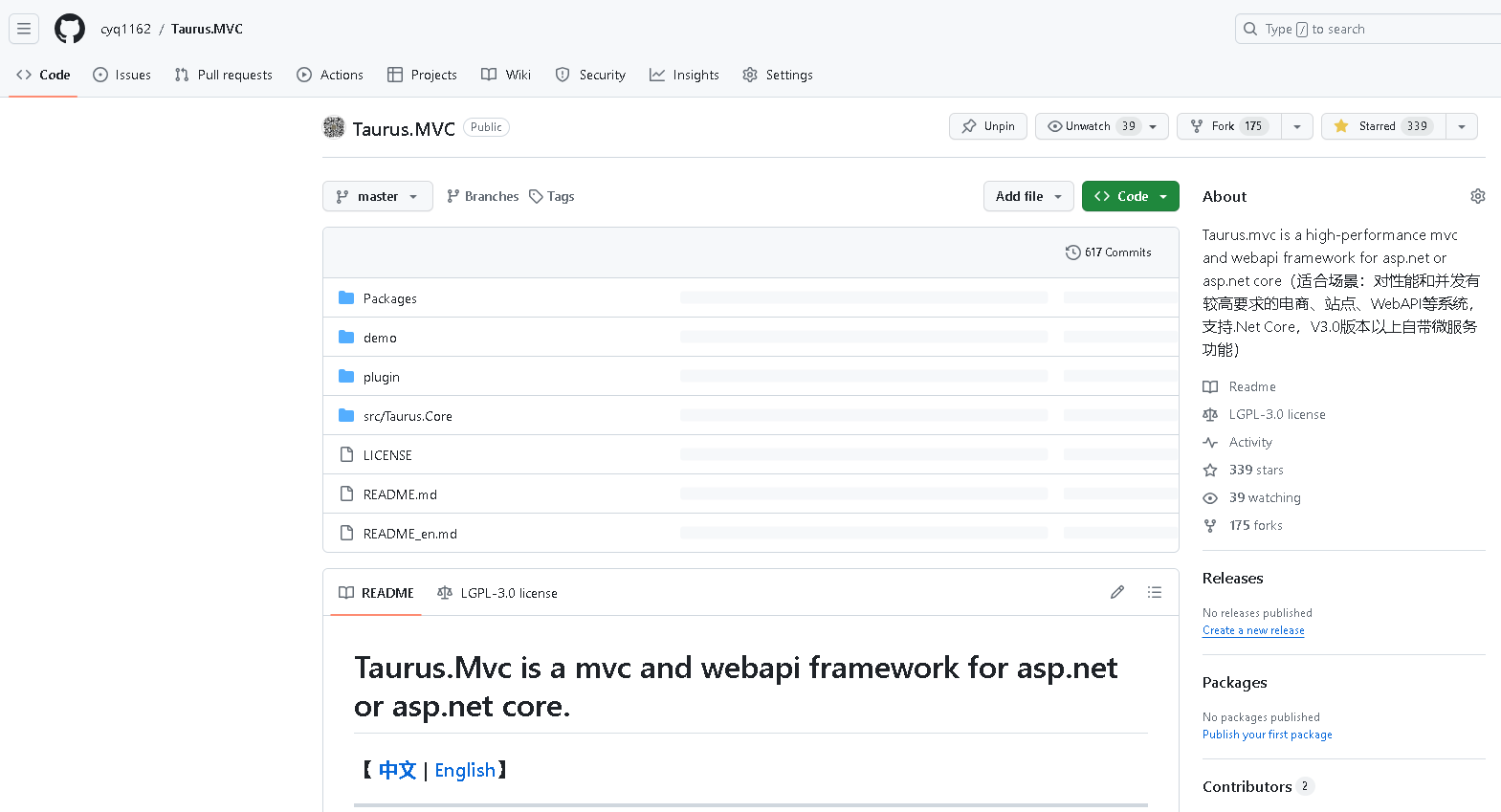Click the Taurus.MVC repository avatar icon

(334, 127)
